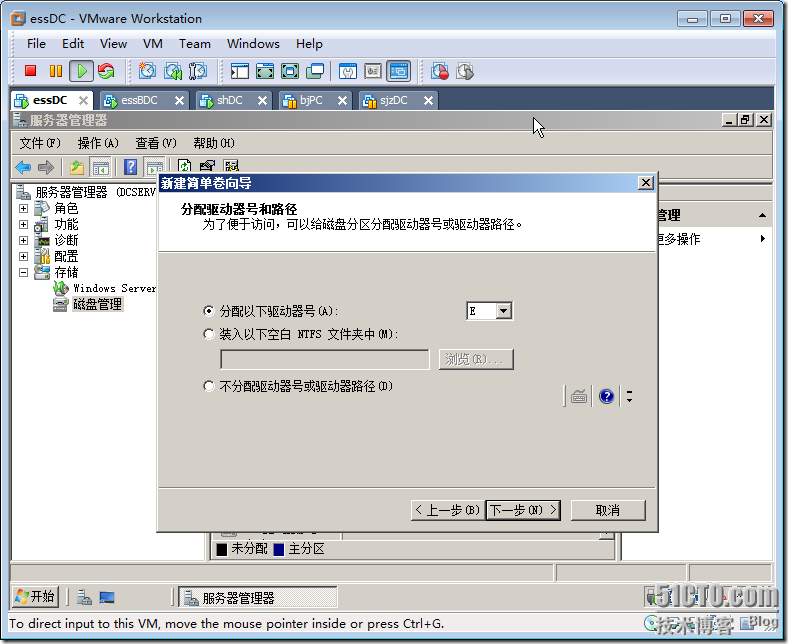This screenshot has width=788, height=644.
Task: Click the Unity mode toolbar icon
Action: 315,71
